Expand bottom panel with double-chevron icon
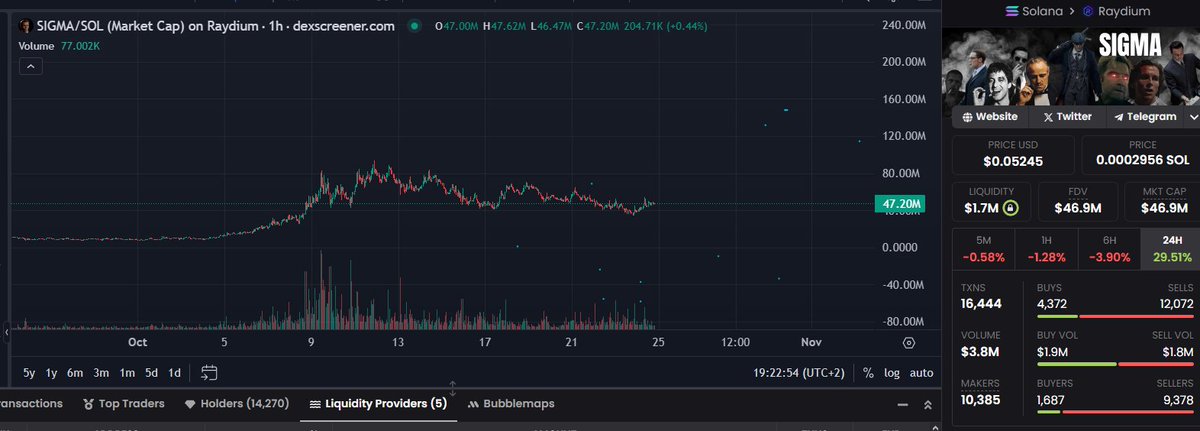 coord(927,404)
